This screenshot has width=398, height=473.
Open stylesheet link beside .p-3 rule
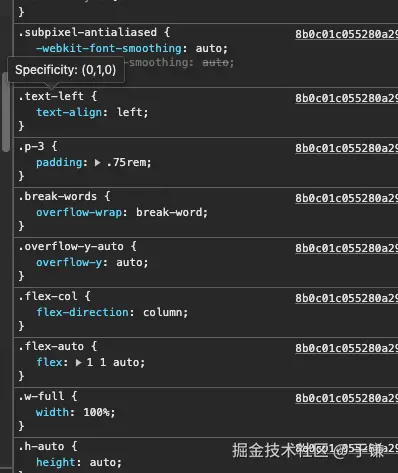point(346,148)
